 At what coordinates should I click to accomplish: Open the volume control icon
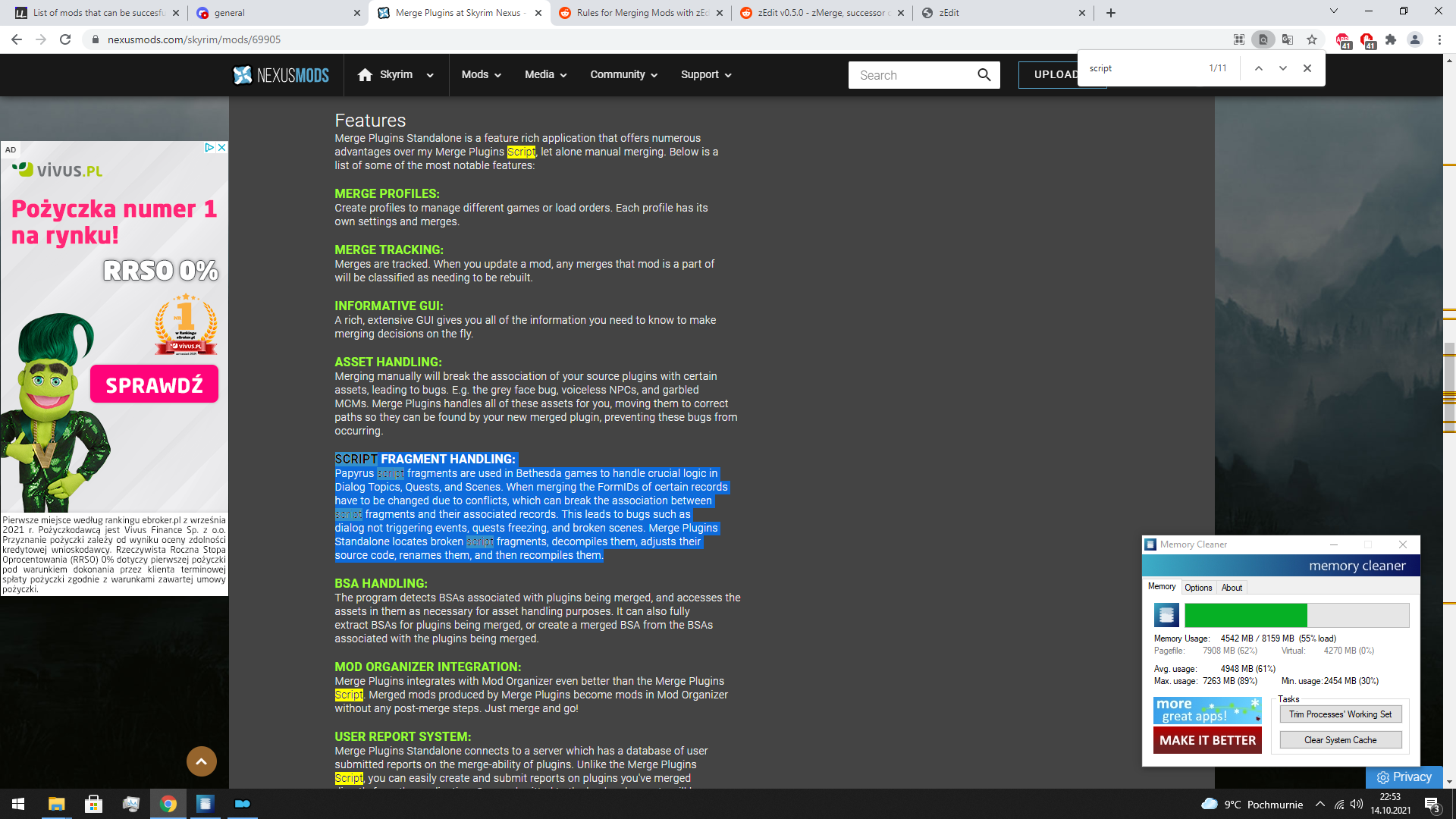point(1357,804)
